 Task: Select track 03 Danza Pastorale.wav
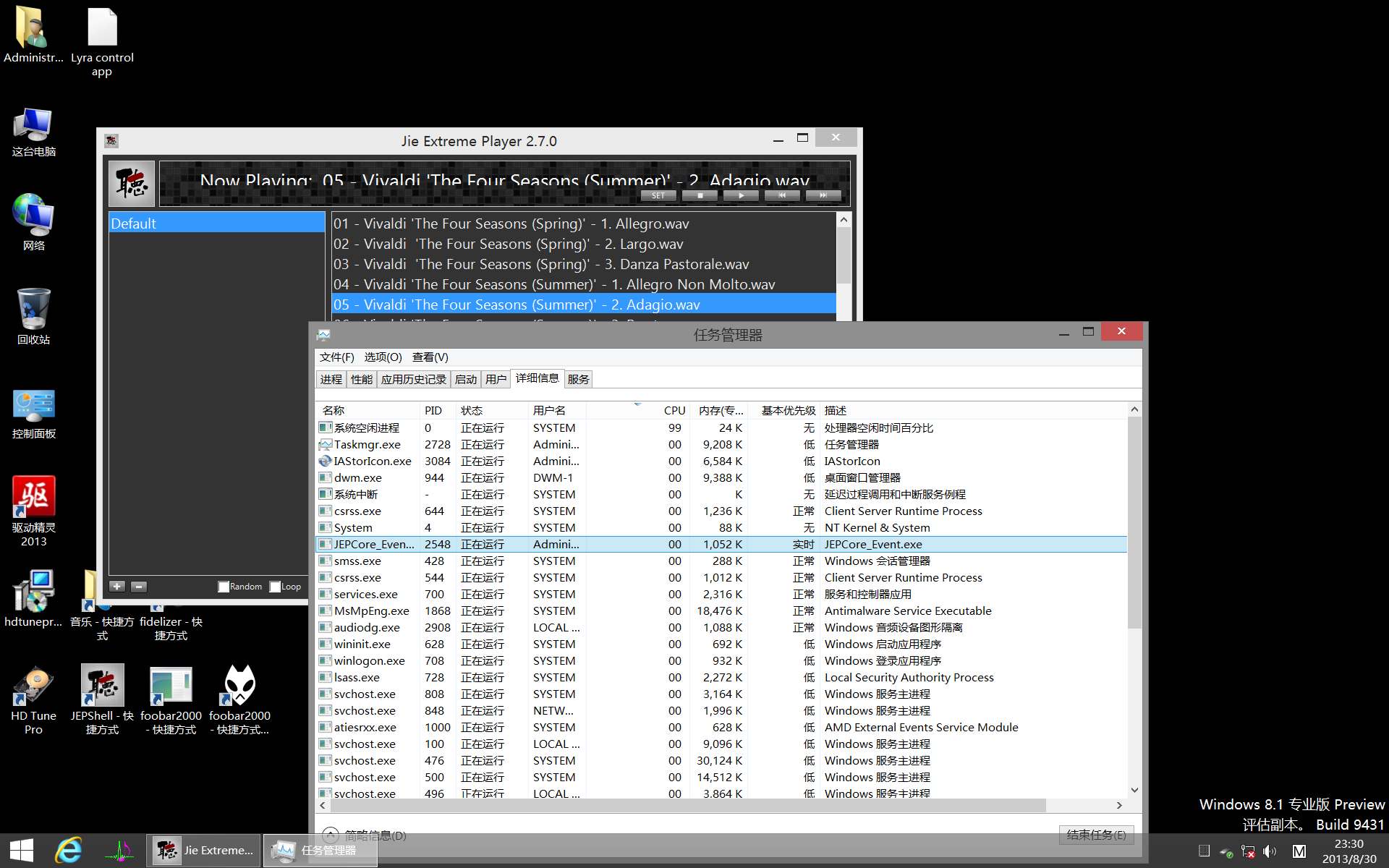point(583,264)
